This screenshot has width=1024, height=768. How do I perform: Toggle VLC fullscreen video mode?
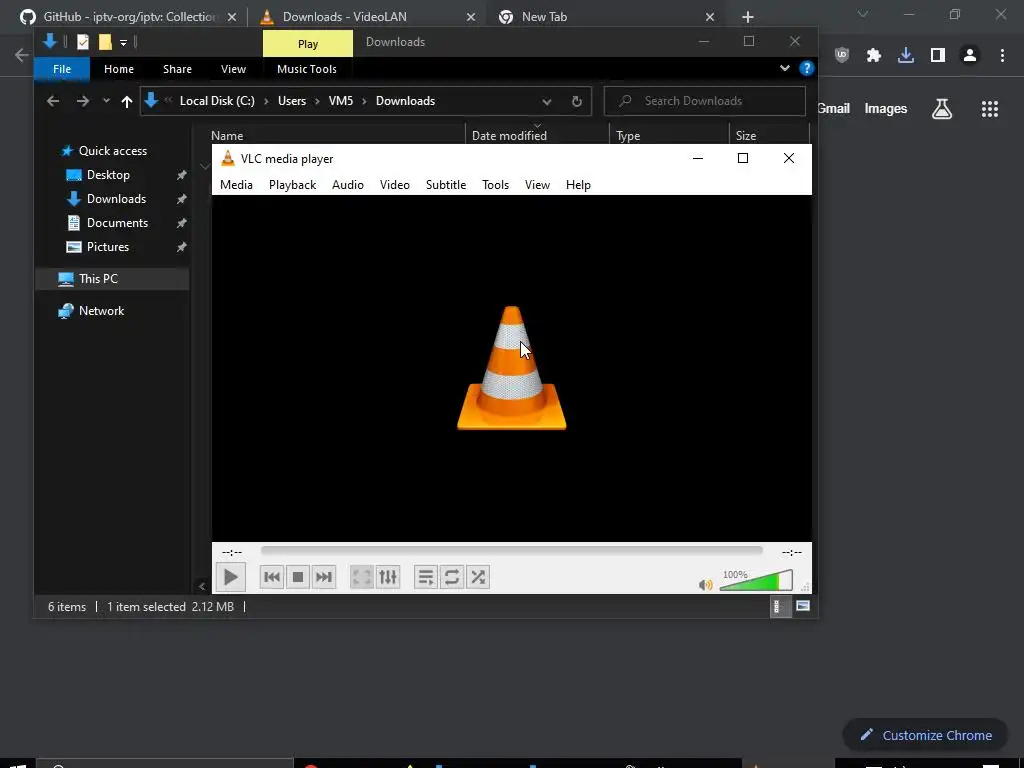point(361,577)
